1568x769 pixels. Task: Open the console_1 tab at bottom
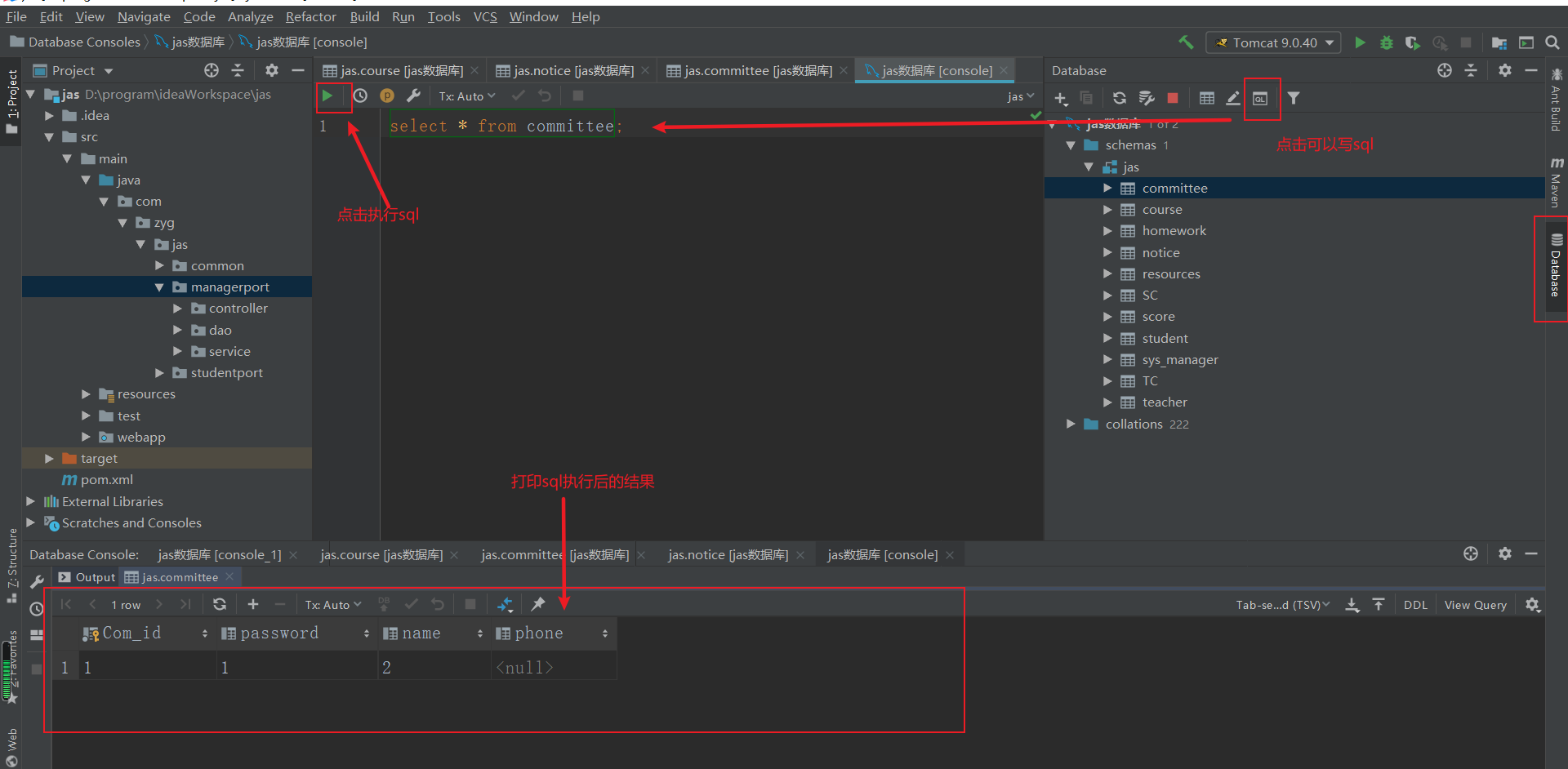pos(220,555)
